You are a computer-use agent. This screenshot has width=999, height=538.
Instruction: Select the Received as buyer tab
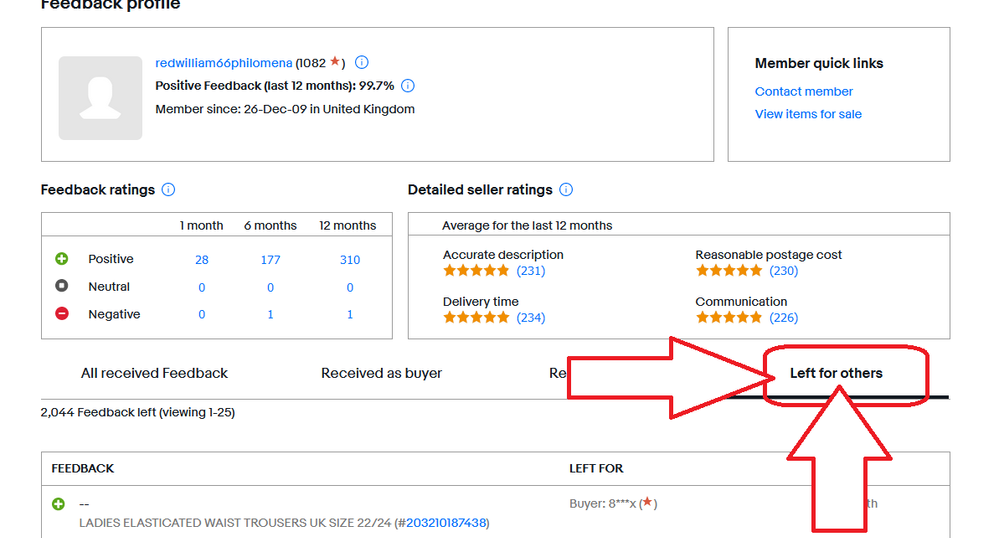[x=381, y=373]
